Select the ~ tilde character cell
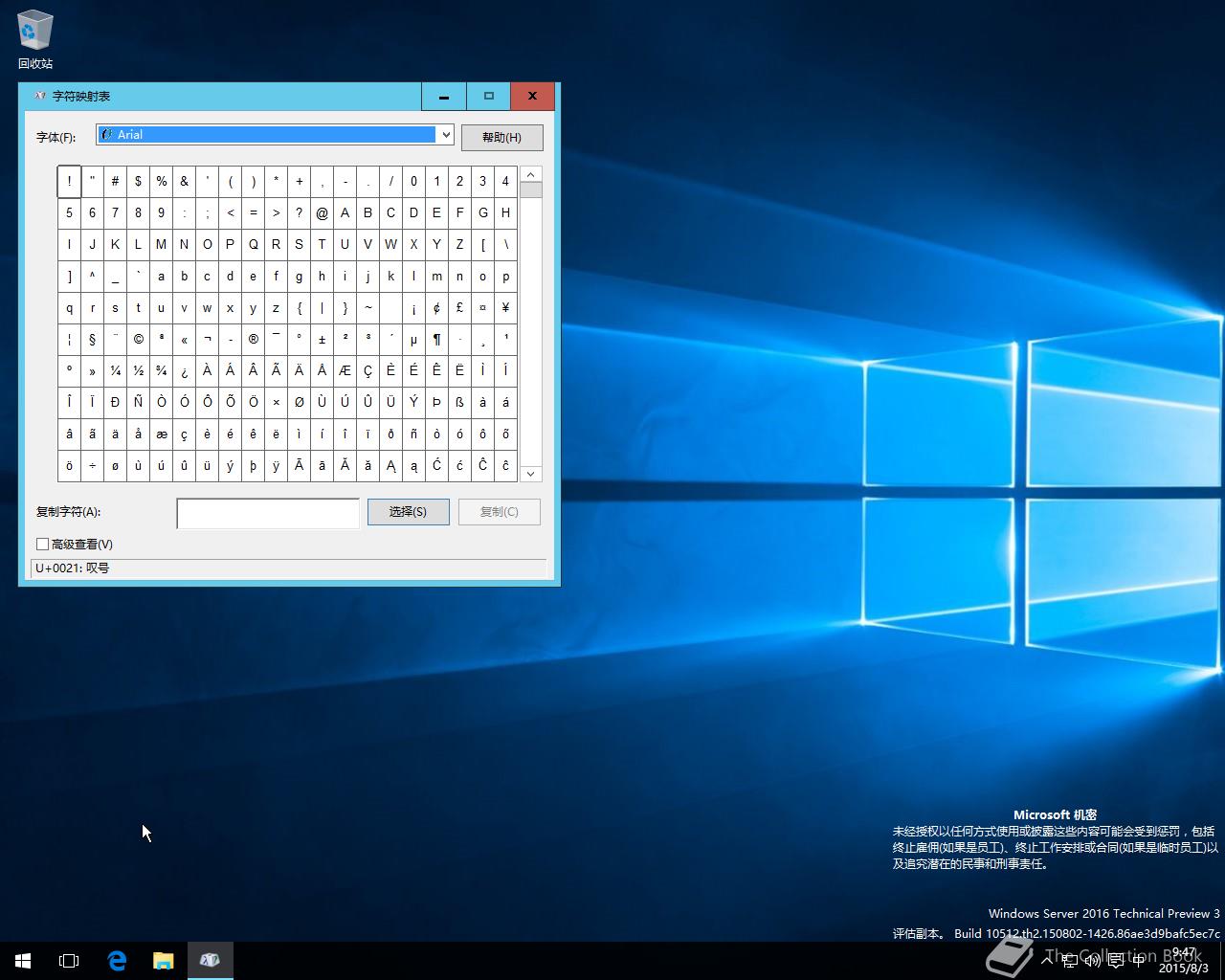 point(367,307)
